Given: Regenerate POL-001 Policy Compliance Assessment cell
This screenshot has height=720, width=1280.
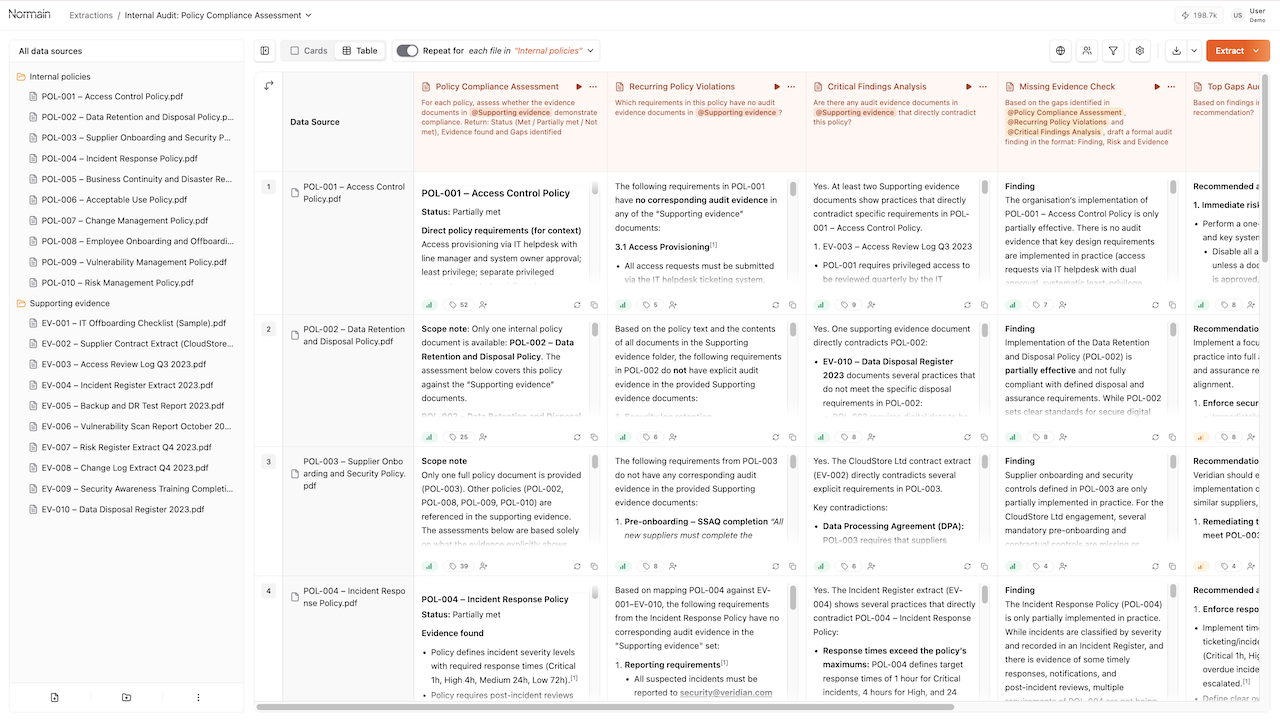Looking at the screenshot, I should click(x=578, y=305).
